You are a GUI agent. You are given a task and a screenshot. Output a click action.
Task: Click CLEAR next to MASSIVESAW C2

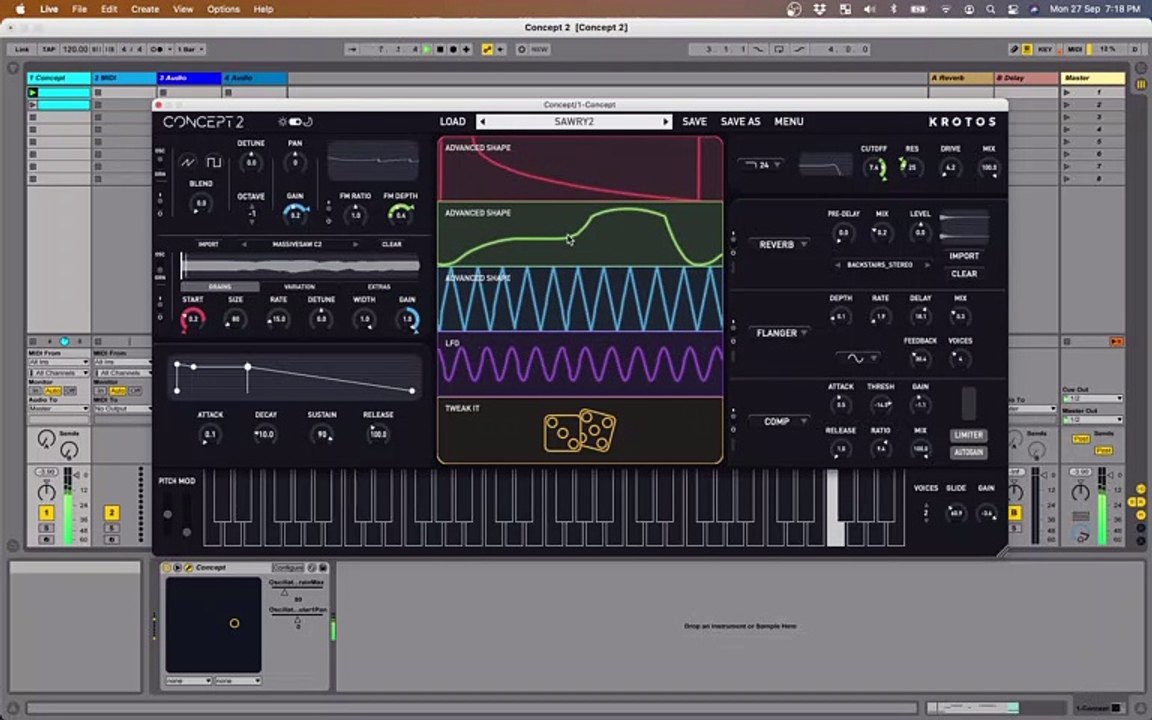coord(392,244)
